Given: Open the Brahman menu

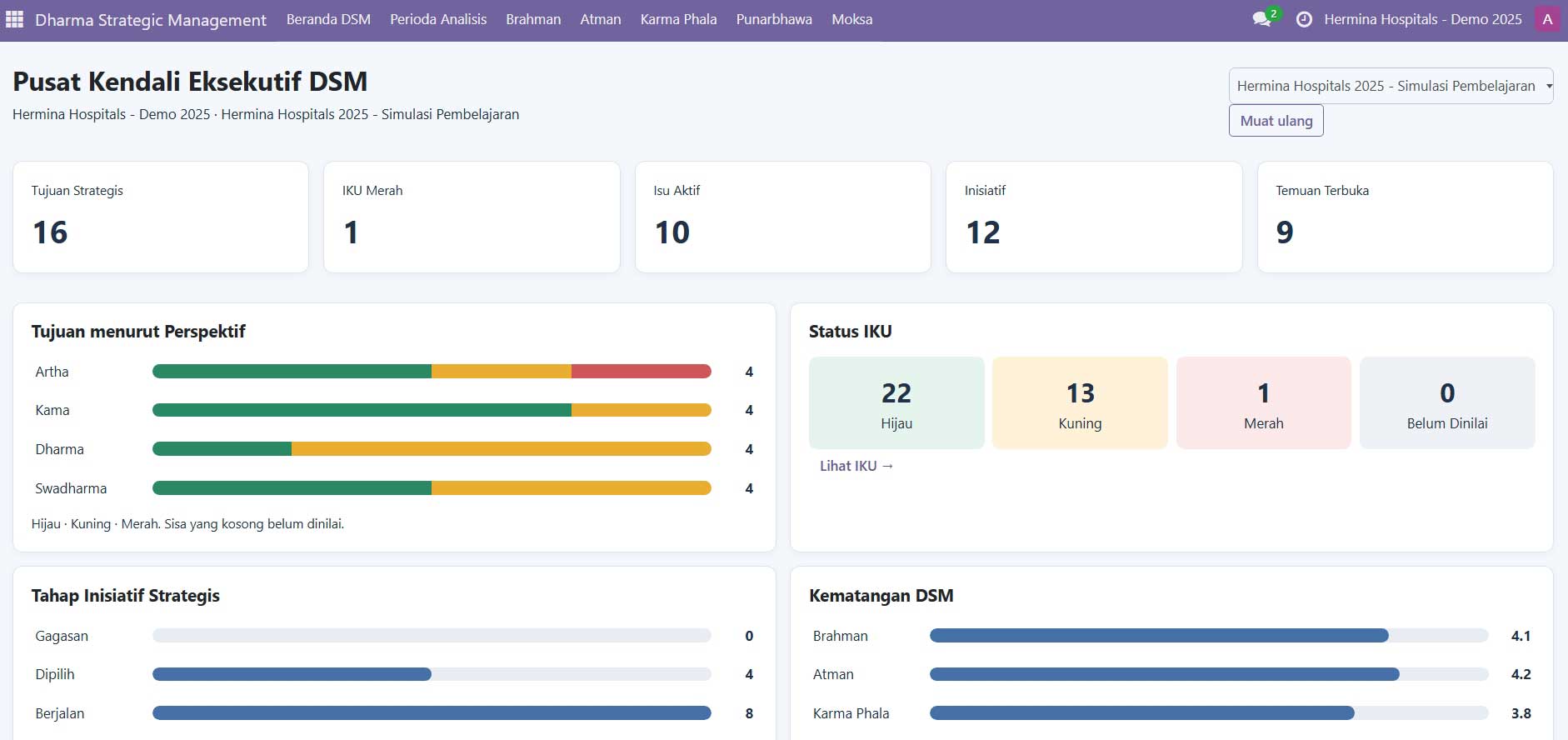Looking at the screenshot, I should pos(533,19).
